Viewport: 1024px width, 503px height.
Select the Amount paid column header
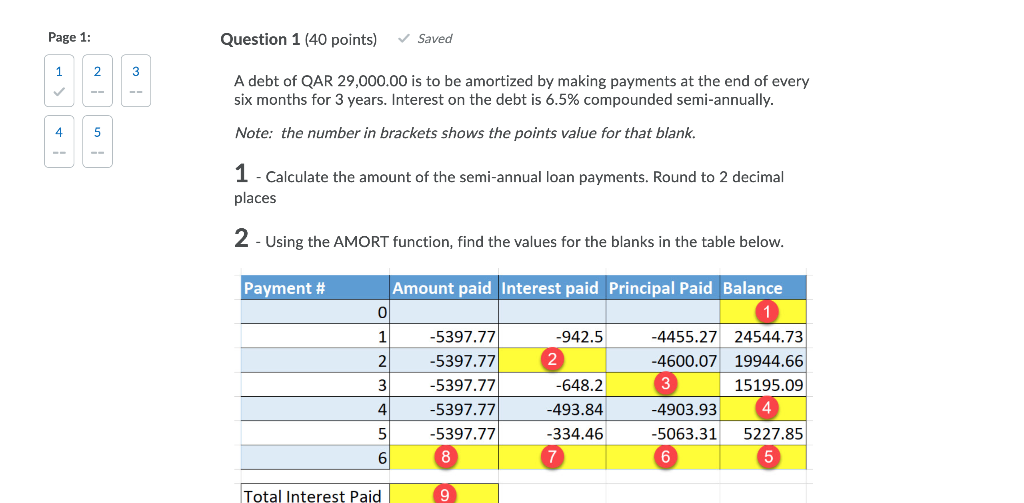(443, 287)
